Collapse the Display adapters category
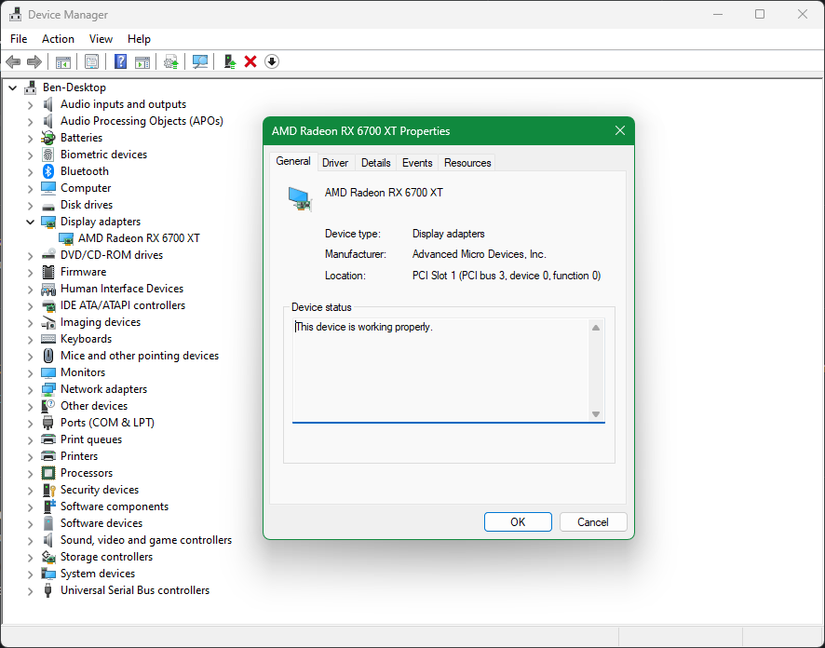This screenshot has width=825, height=648. point(30,221)
